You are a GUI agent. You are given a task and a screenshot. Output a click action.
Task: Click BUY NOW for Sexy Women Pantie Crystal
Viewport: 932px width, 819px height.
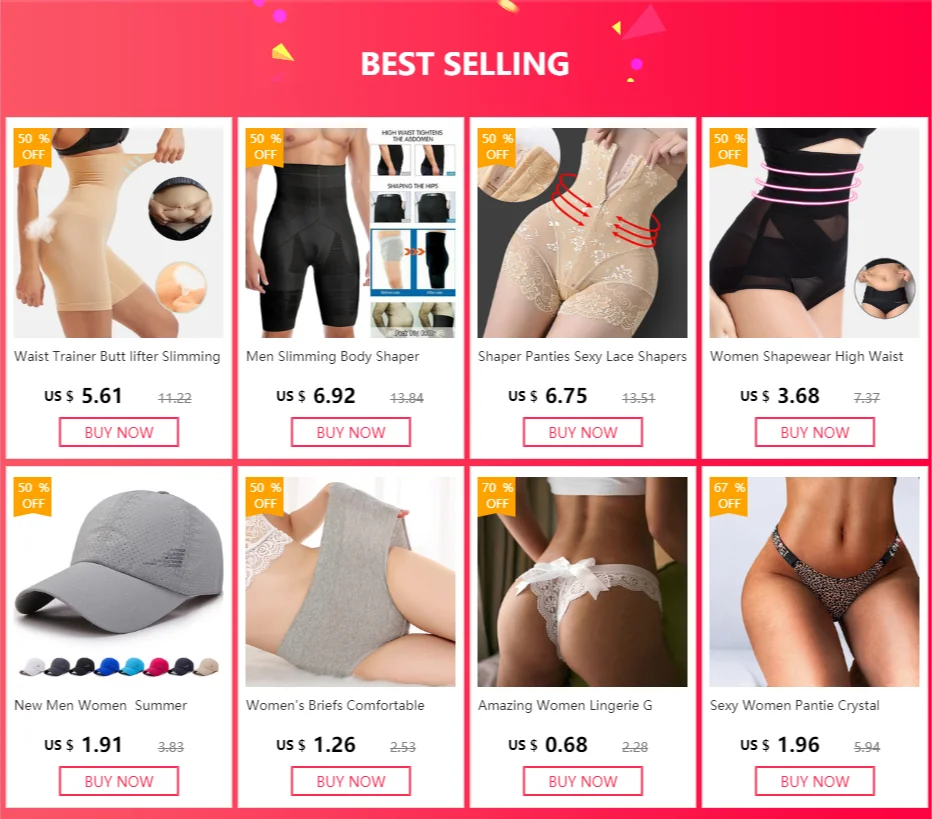[x=815, y=781]
